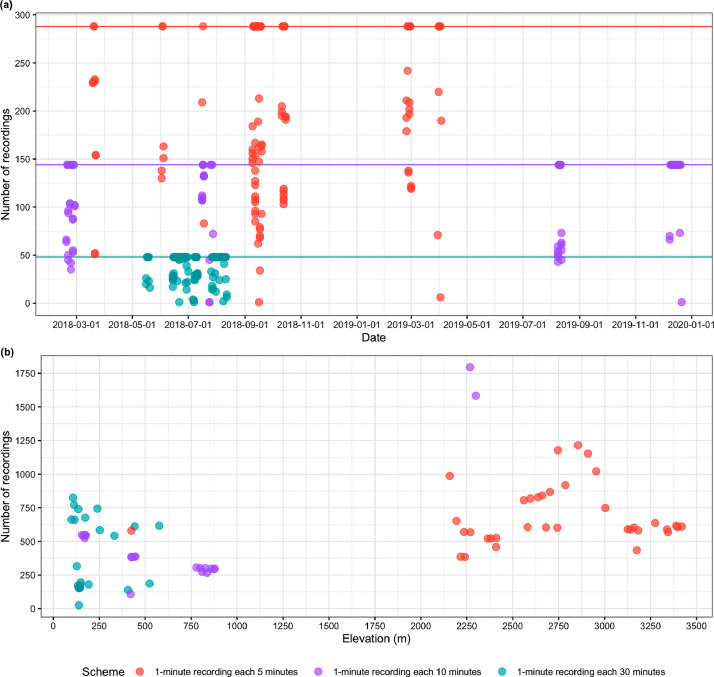Viewport: 714px width, 677px height.
Task: Click the y-axis tick '1500' in panel (b)
Action: coord(25,407)
